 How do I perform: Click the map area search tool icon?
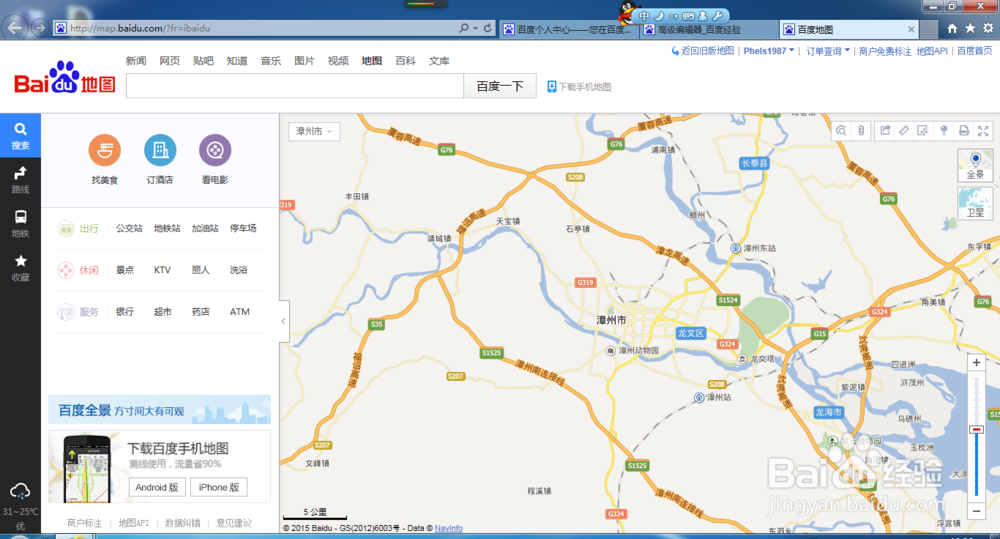tap(841, 131)
